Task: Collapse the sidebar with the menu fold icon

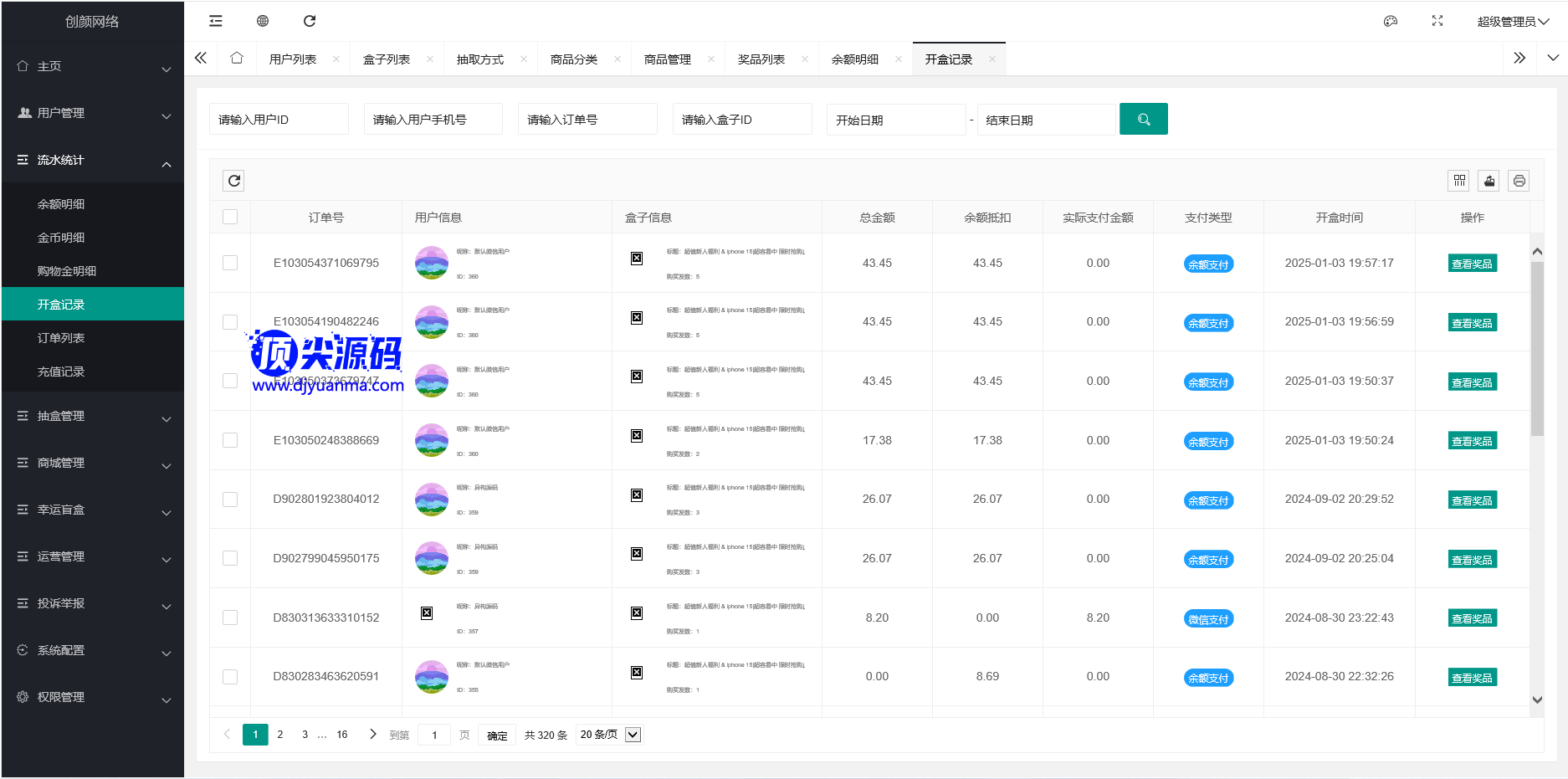Action: tap(216, 21)
